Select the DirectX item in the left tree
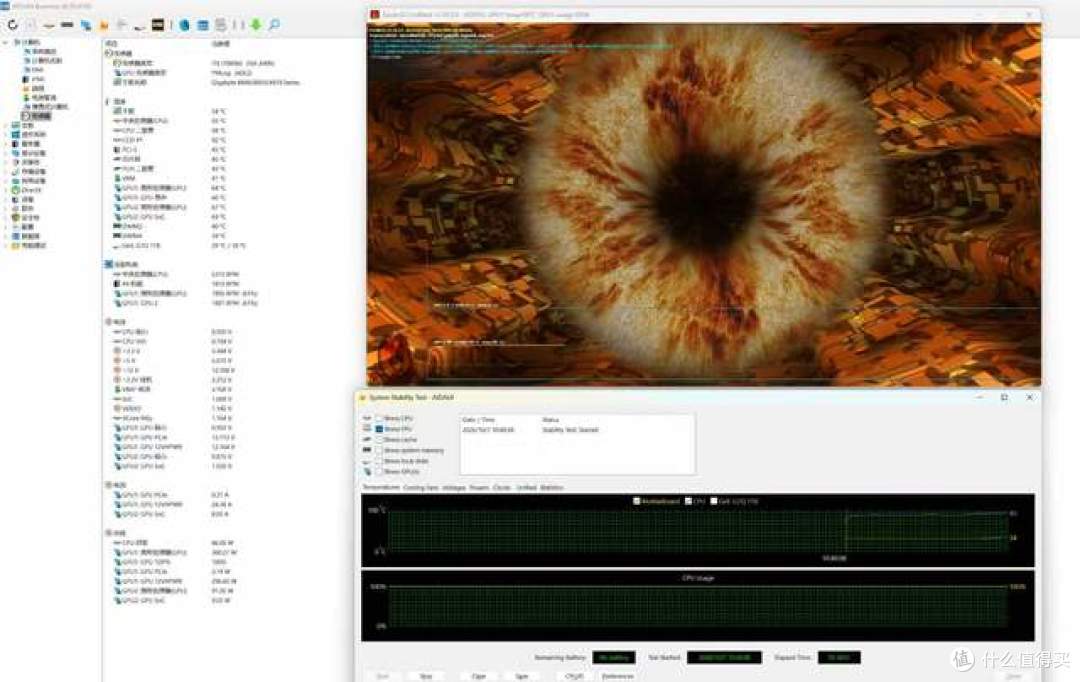This screenshot has width=1080, height=682. (x=32, y=189)
